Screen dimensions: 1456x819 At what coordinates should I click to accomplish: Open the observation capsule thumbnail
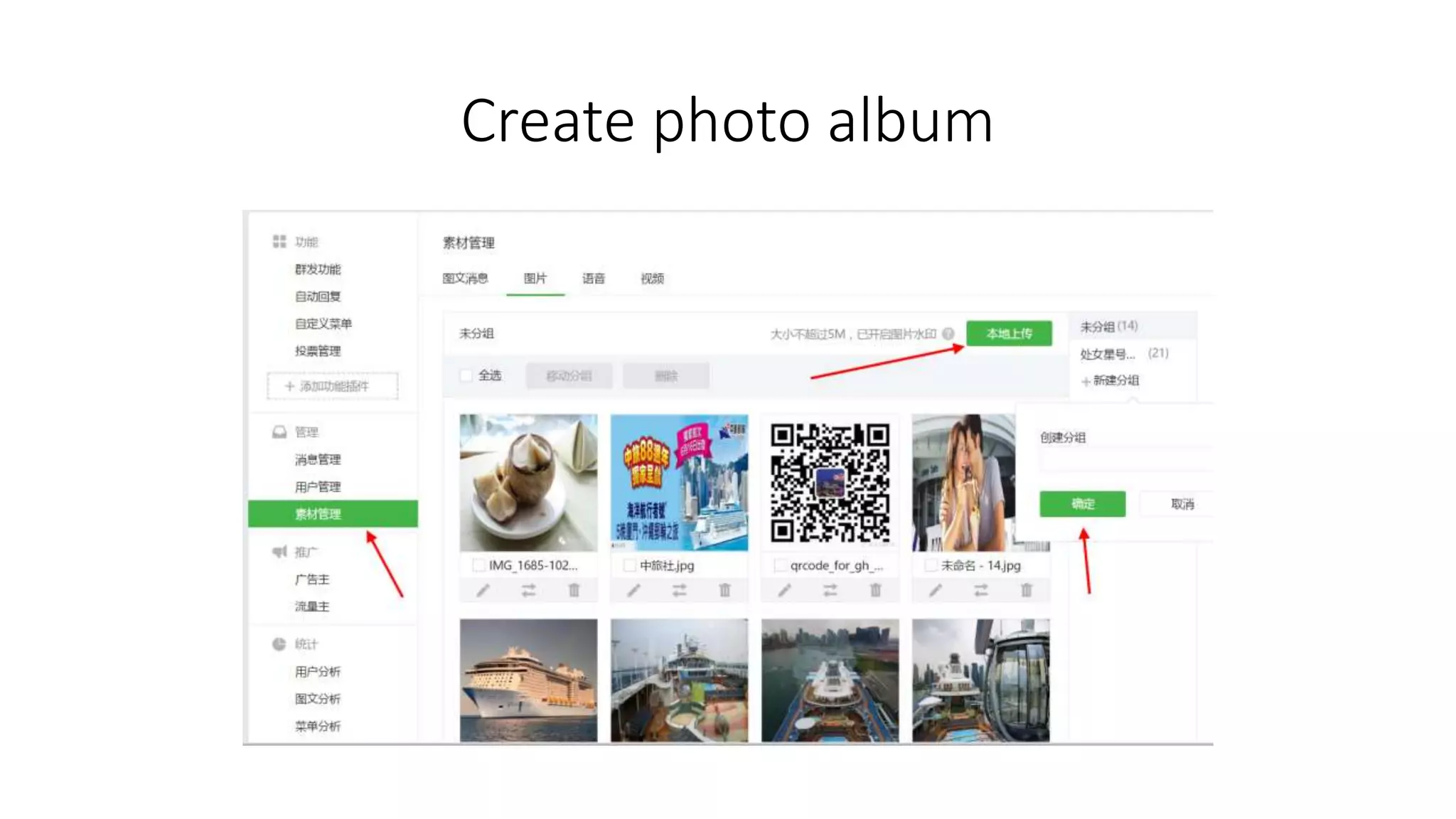pyautogui.click(x=980, y=680)
